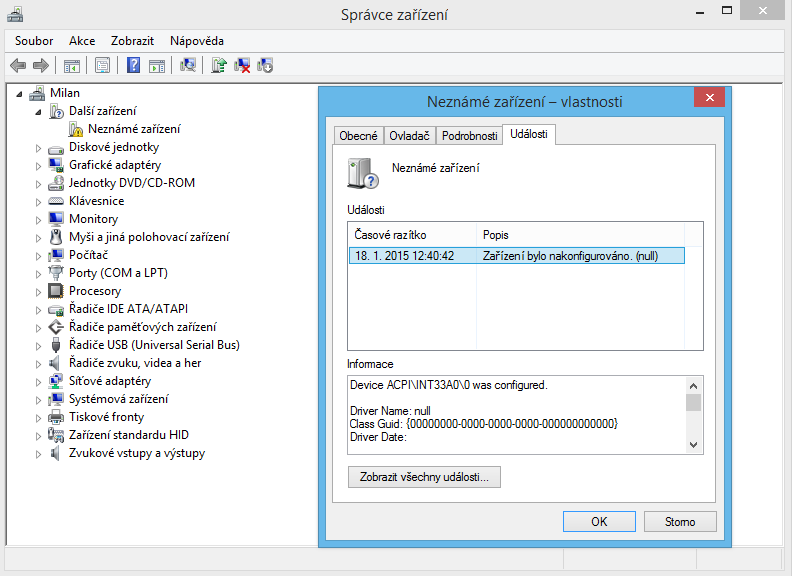Click the Back arrow in the toolbar

click(x=17, y=66)
